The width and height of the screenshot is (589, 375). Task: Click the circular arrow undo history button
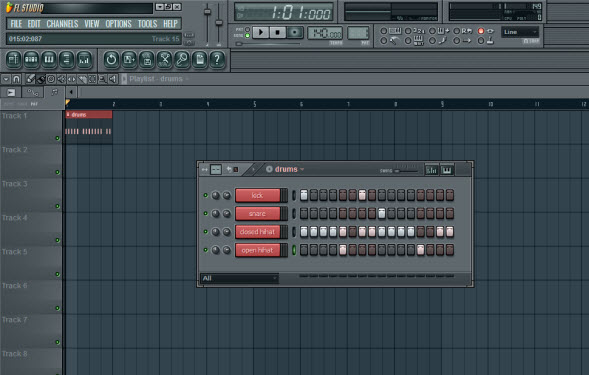coord(111,59)
